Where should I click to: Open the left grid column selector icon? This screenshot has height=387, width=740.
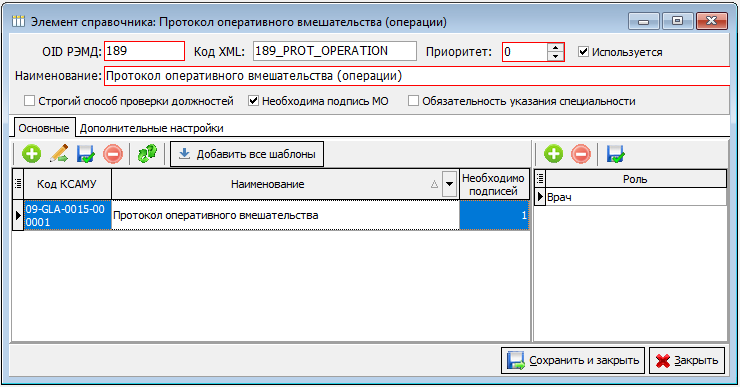pos(18,184)
